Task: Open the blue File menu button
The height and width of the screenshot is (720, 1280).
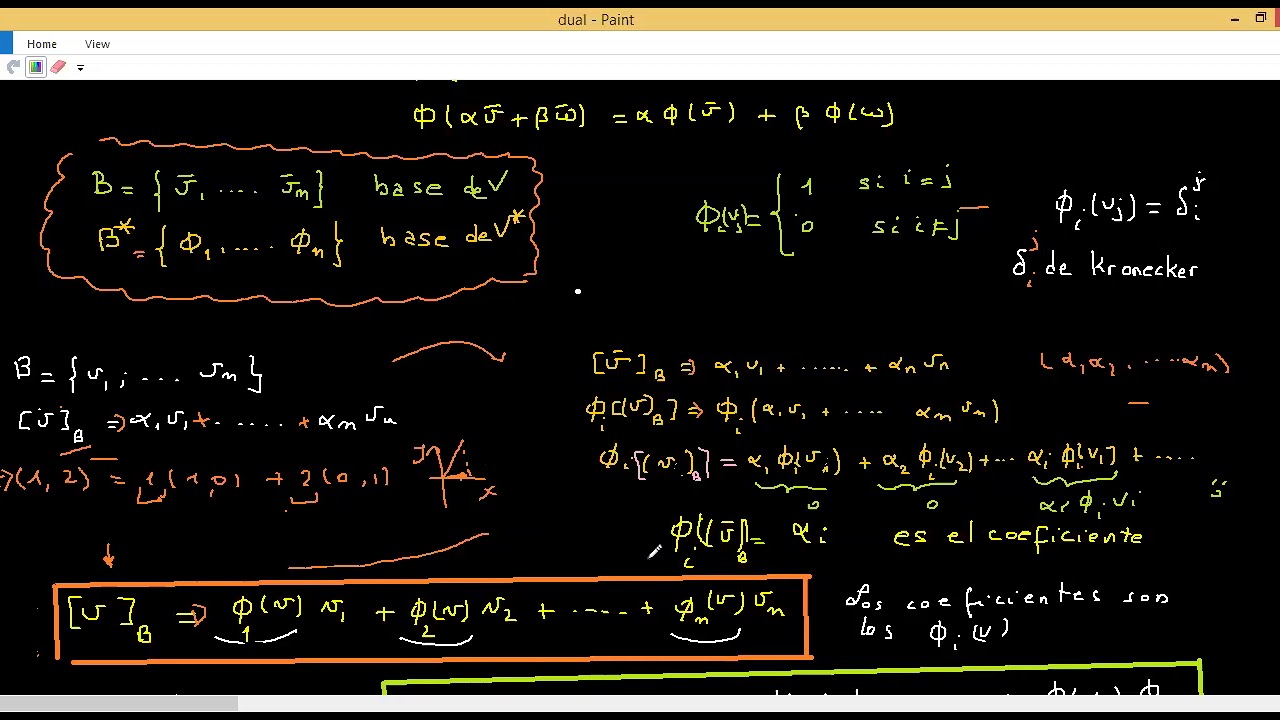Action: tap(6, 44)
